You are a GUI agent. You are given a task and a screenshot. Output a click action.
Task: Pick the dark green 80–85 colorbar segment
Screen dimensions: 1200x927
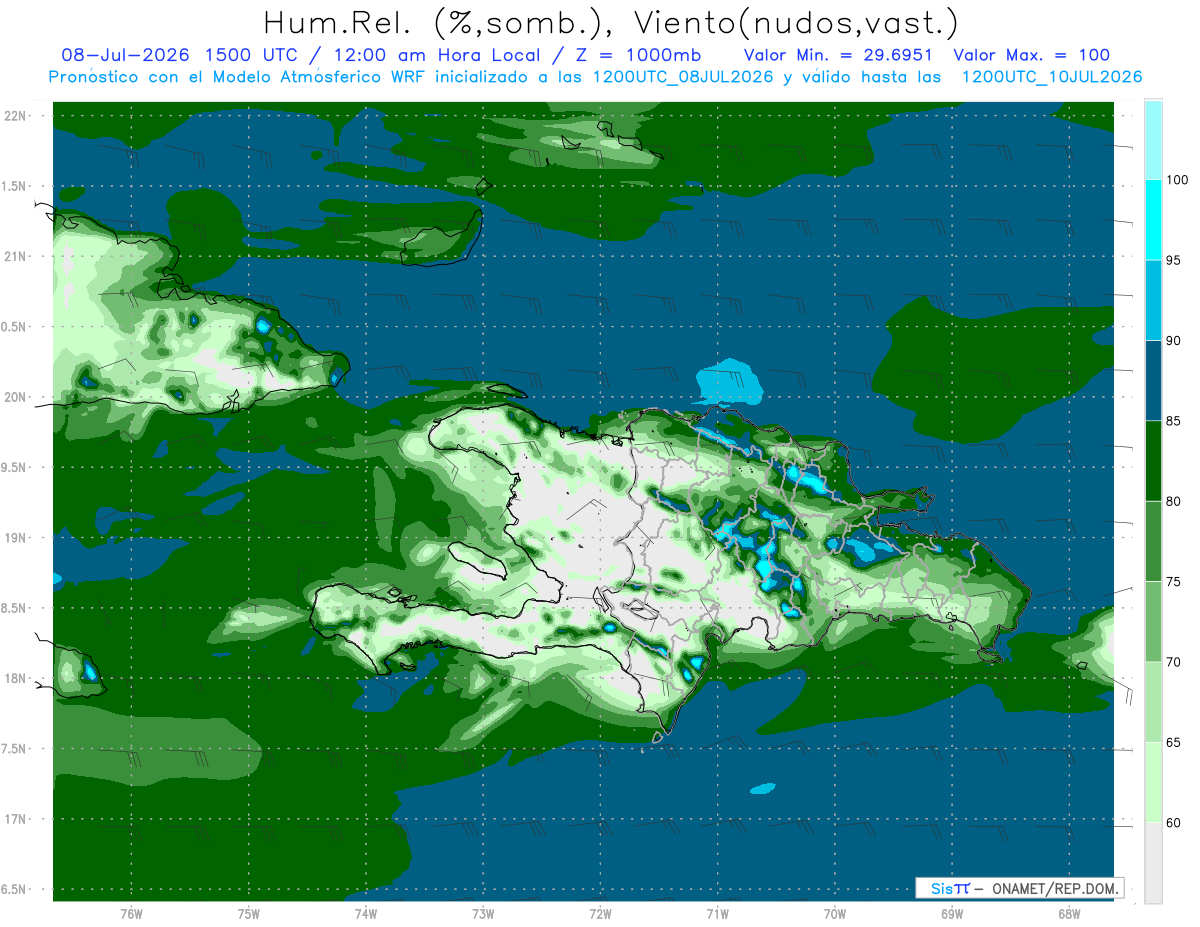pyautogui.click(x=1153, y=461)
